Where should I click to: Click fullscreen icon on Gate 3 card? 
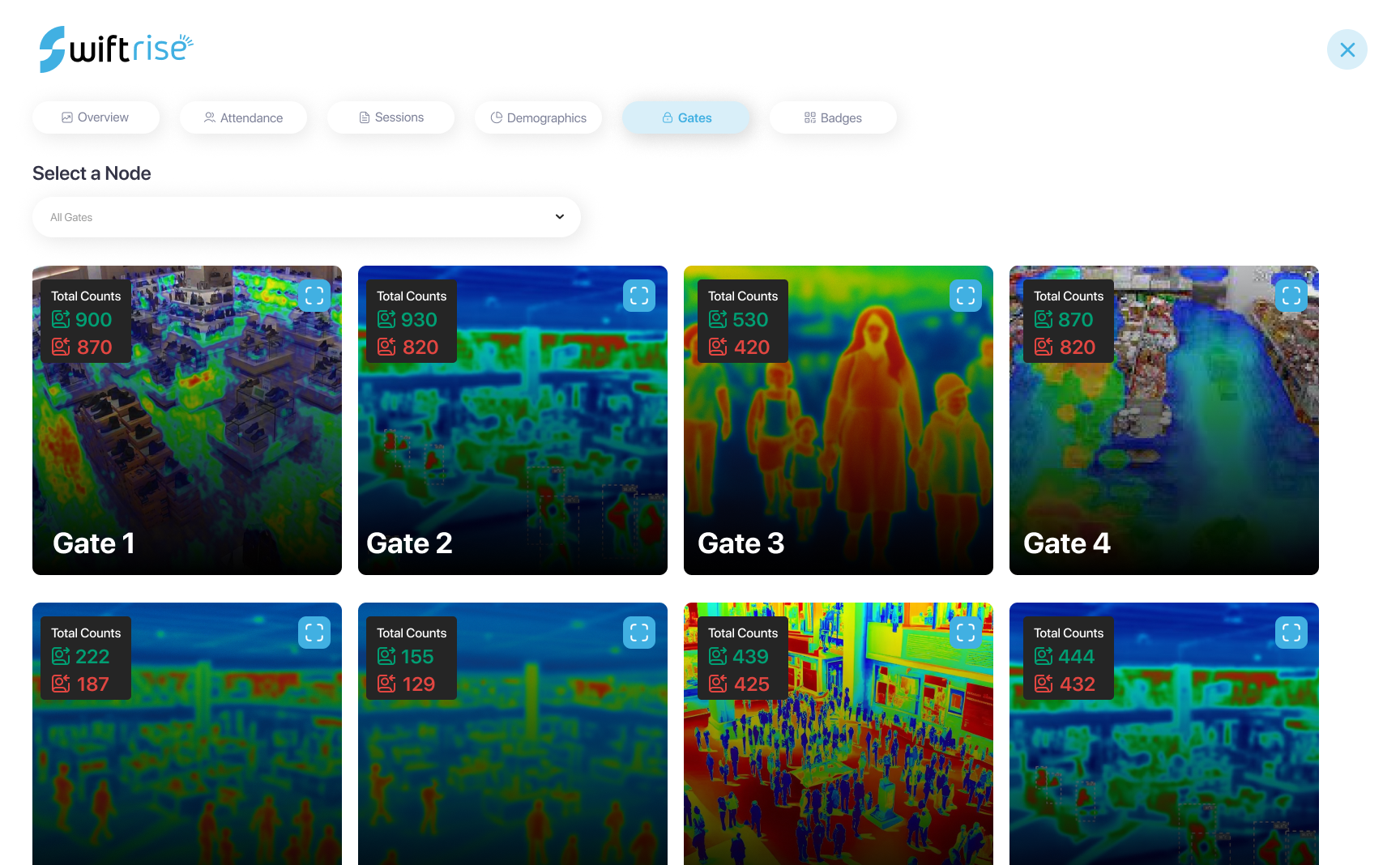965,296
